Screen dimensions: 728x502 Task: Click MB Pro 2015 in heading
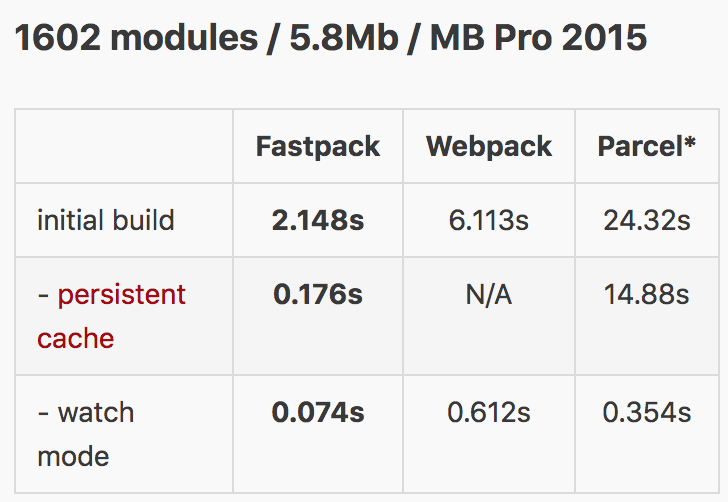point(538,38)
